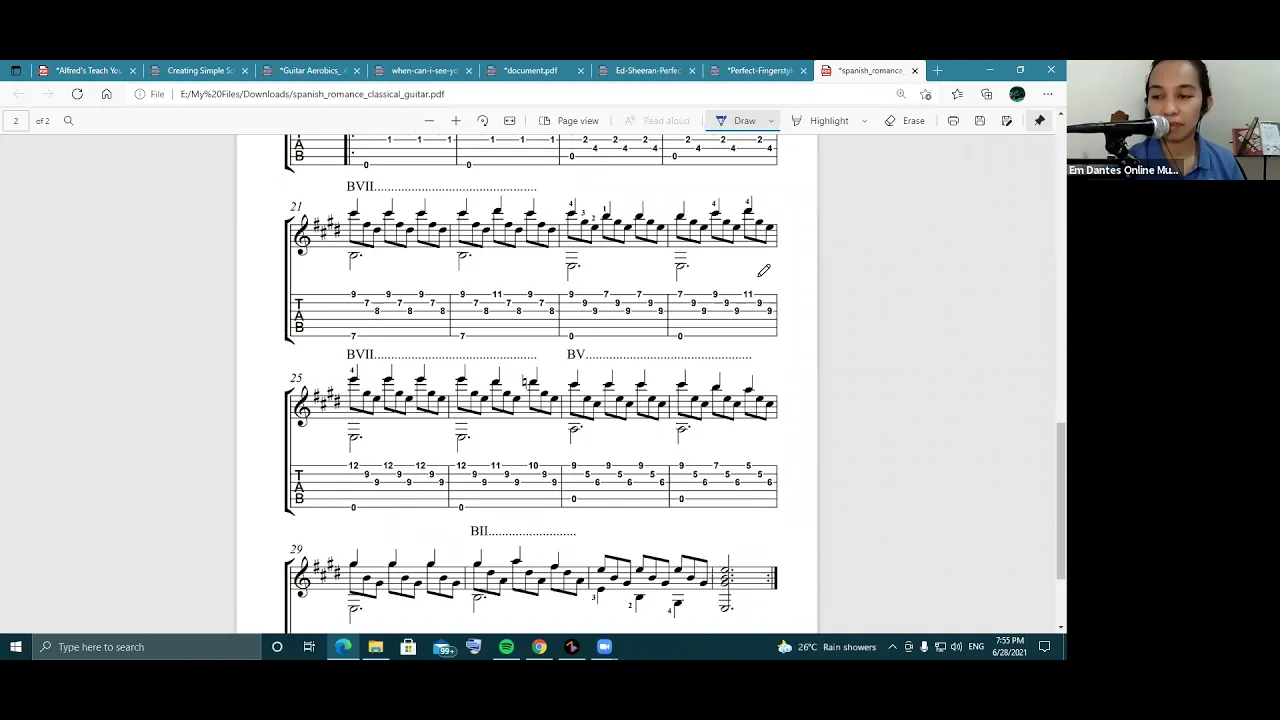Image resolution: width=1280 pixels, height=720 pixels.
Task: Open clock and calendar flyout
Action: (1008, 647)
